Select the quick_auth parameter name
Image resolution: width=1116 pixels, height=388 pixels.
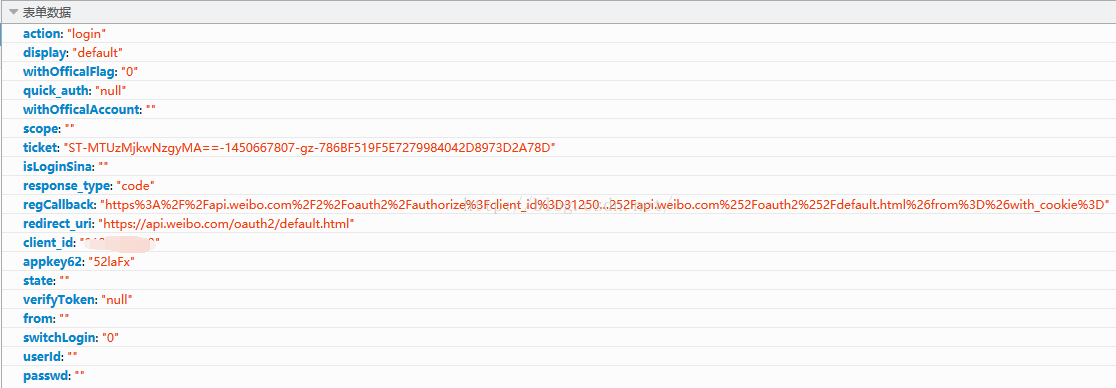tap(55, 90)
